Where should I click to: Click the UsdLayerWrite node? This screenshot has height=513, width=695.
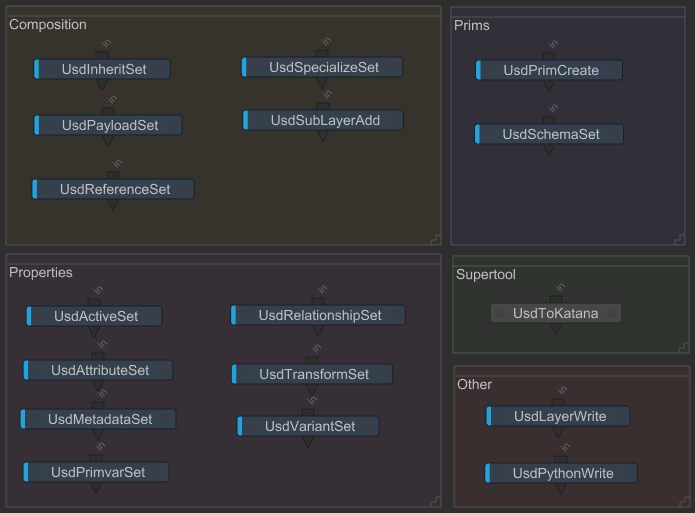click(x=559, y=416)
